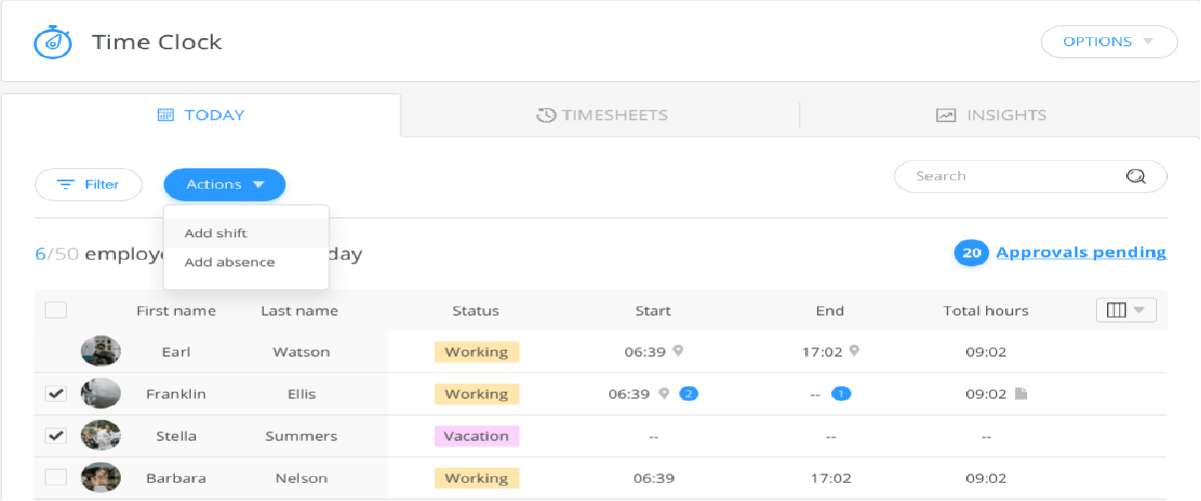Toggle the select-all header checkbox
1201x501 pixels.
(56, 310)
